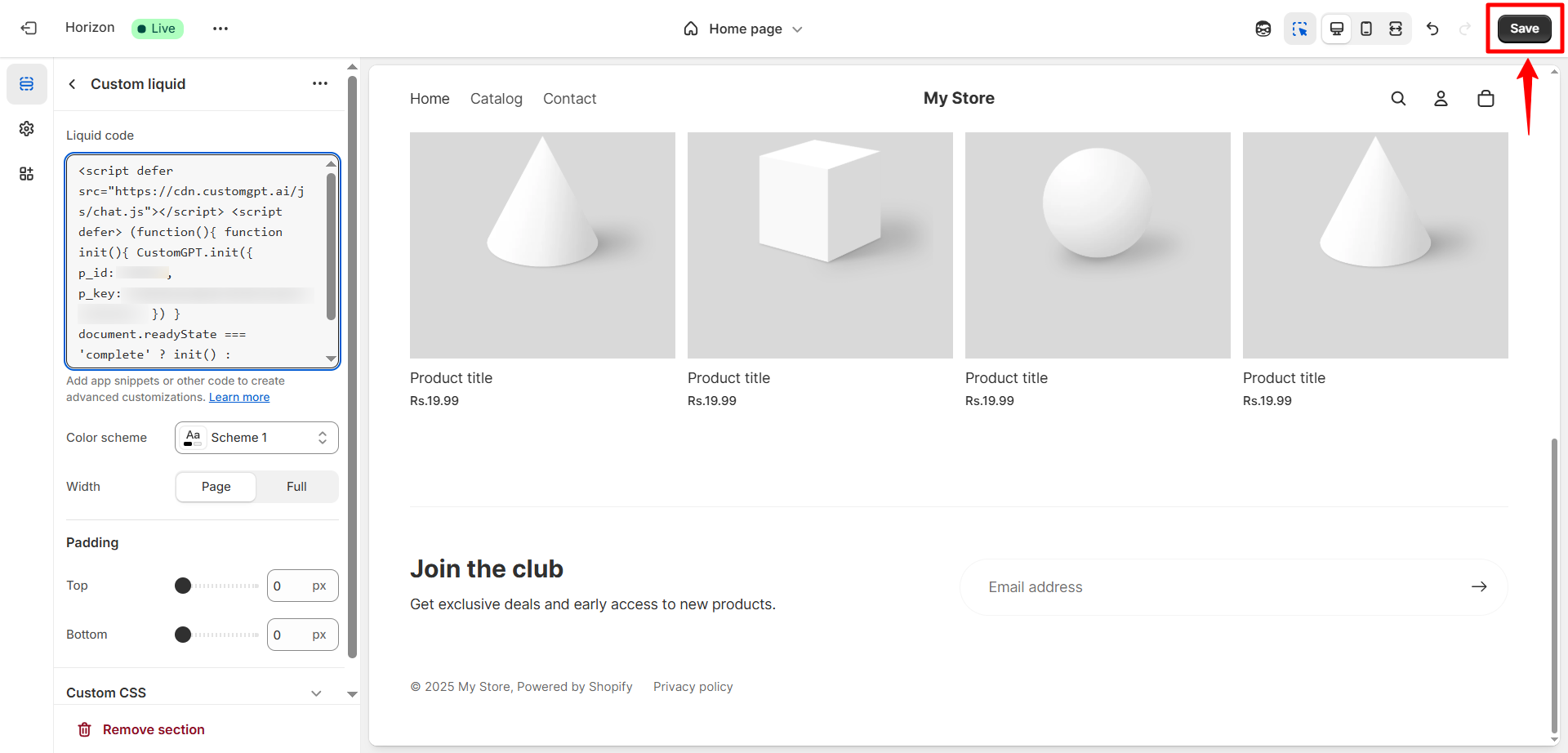
Task: Click Catalog in the store navigation
Action: click(x=497, y=99)
